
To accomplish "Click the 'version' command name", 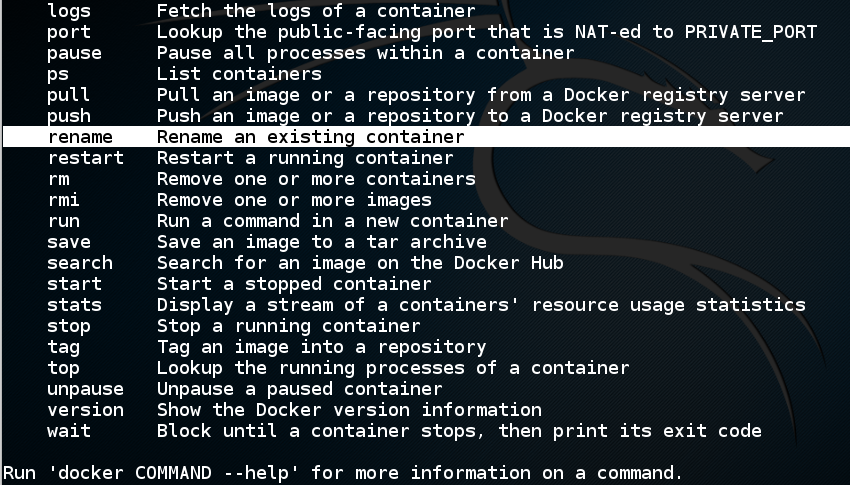I will coord(85,410).
